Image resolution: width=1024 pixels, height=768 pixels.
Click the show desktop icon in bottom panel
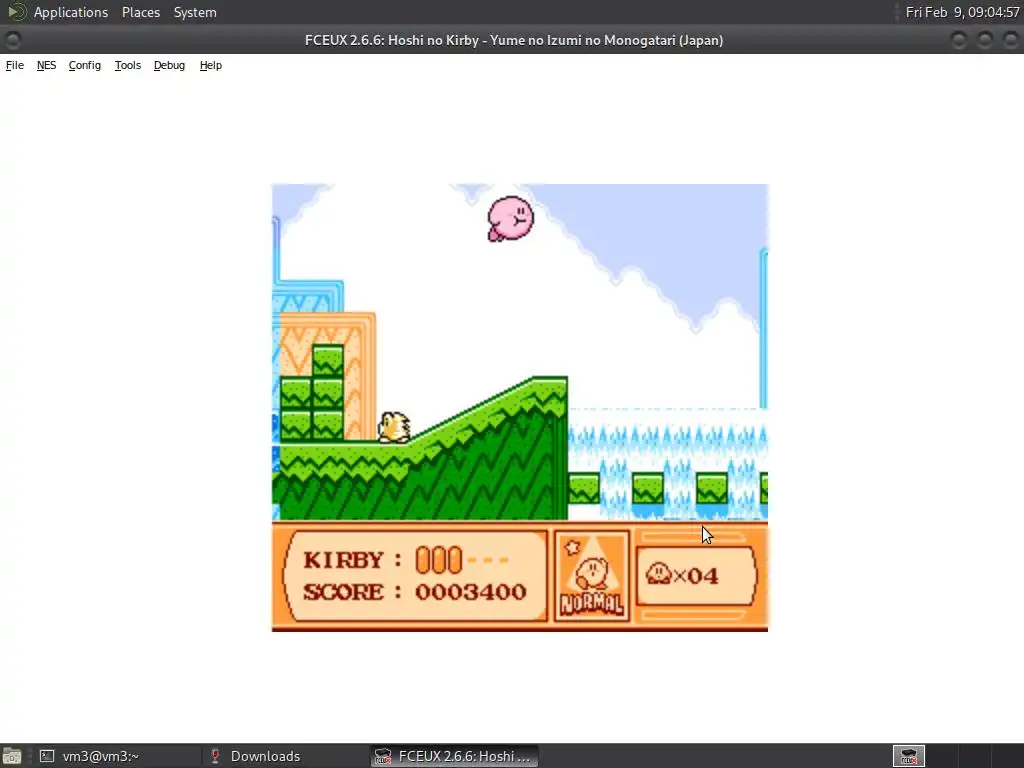(12, 756)
